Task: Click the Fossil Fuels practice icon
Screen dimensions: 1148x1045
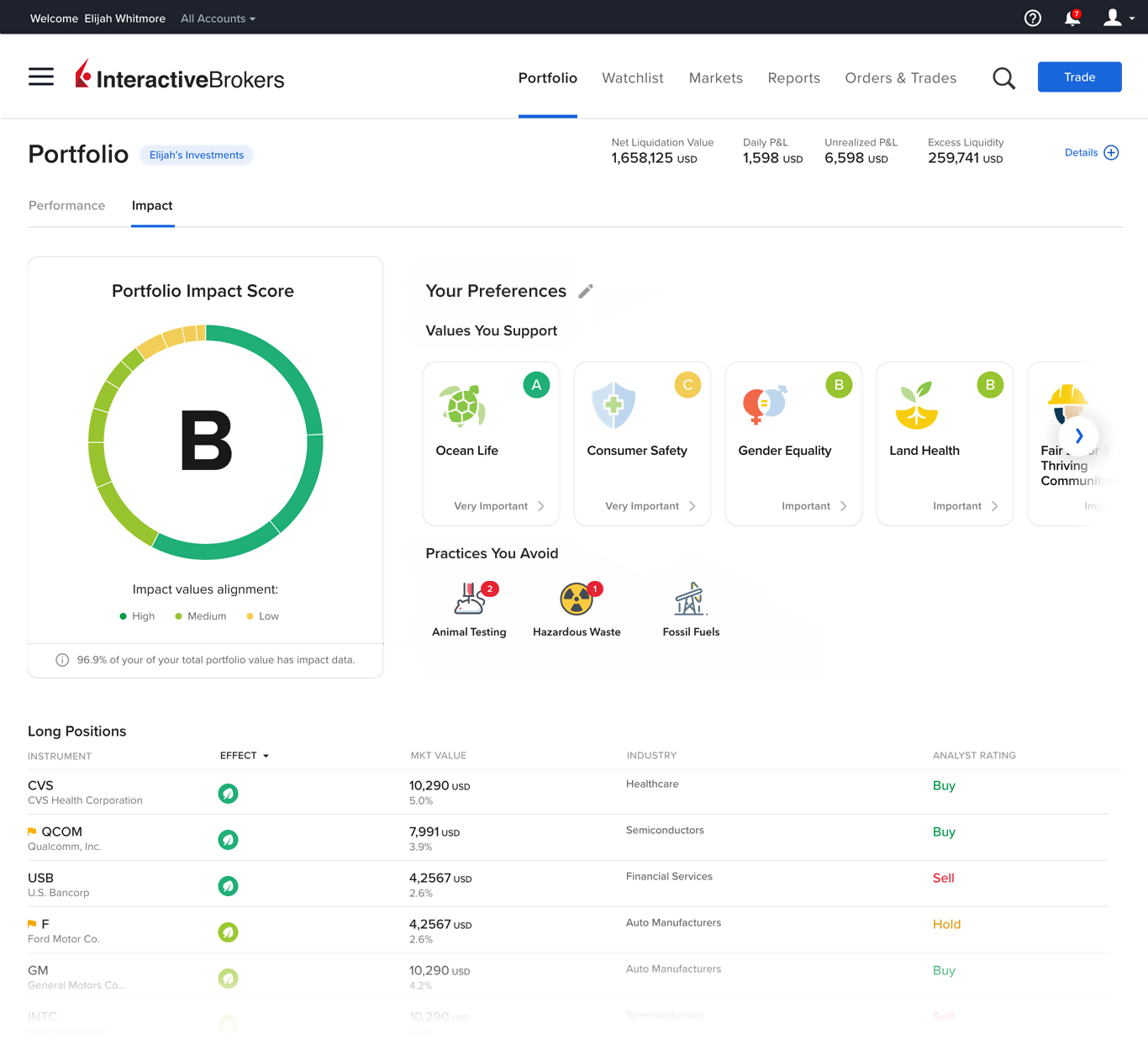Action: click(690, 599)
